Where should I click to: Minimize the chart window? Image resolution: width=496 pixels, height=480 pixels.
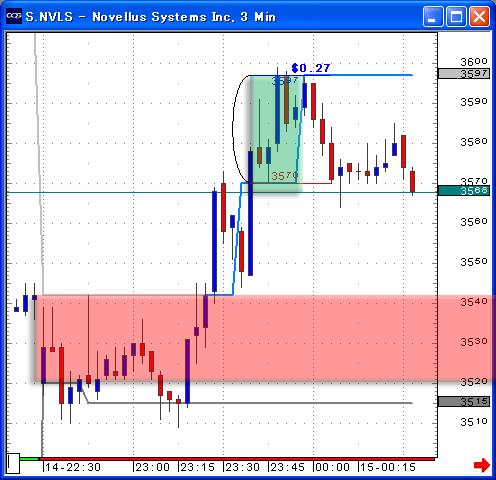(433, 16)
